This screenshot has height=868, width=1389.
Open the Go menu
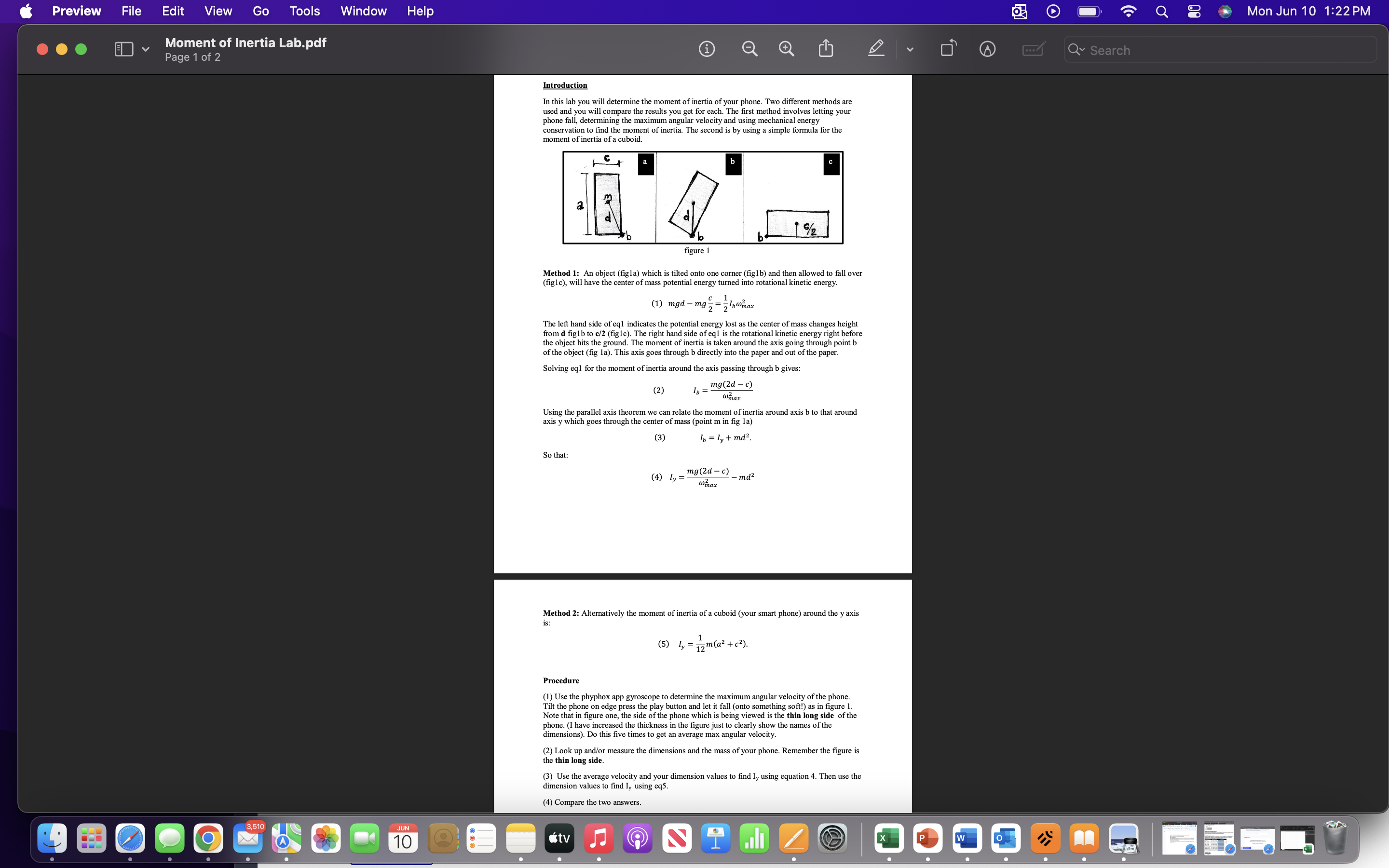260,11
